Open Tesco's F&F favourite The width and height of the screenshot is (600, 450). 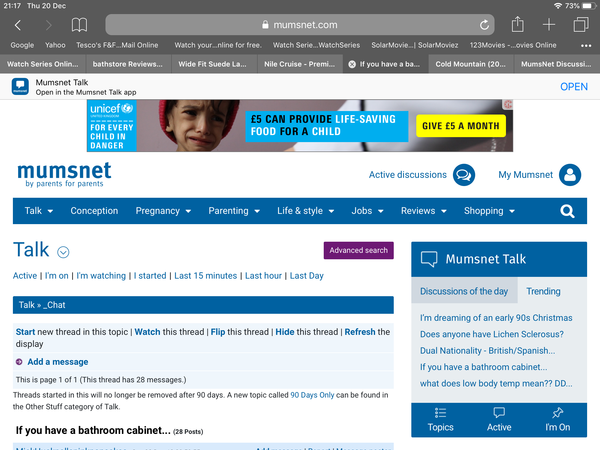[117, 45]
